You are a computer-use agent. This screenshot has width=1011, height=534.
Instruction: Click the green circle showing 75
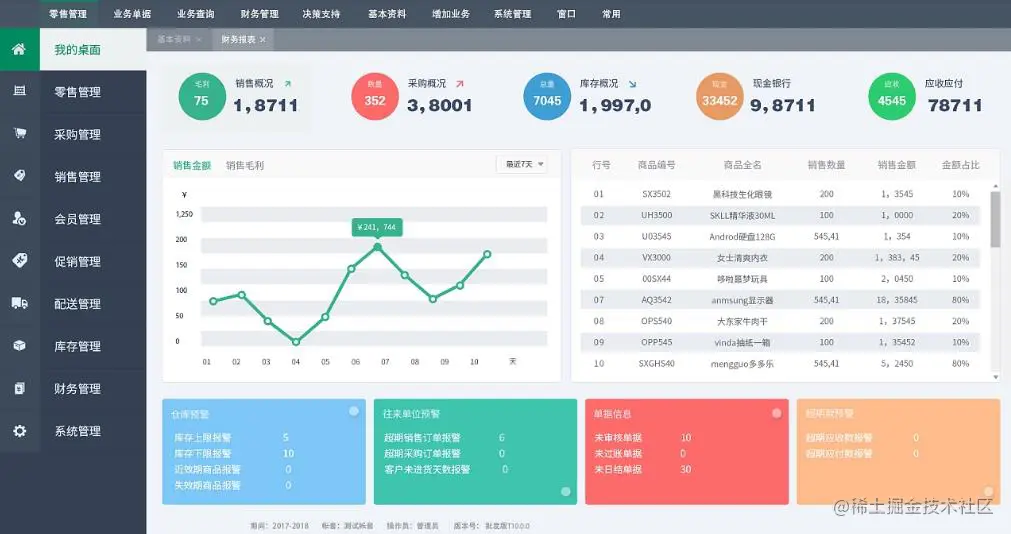point(202,97)
